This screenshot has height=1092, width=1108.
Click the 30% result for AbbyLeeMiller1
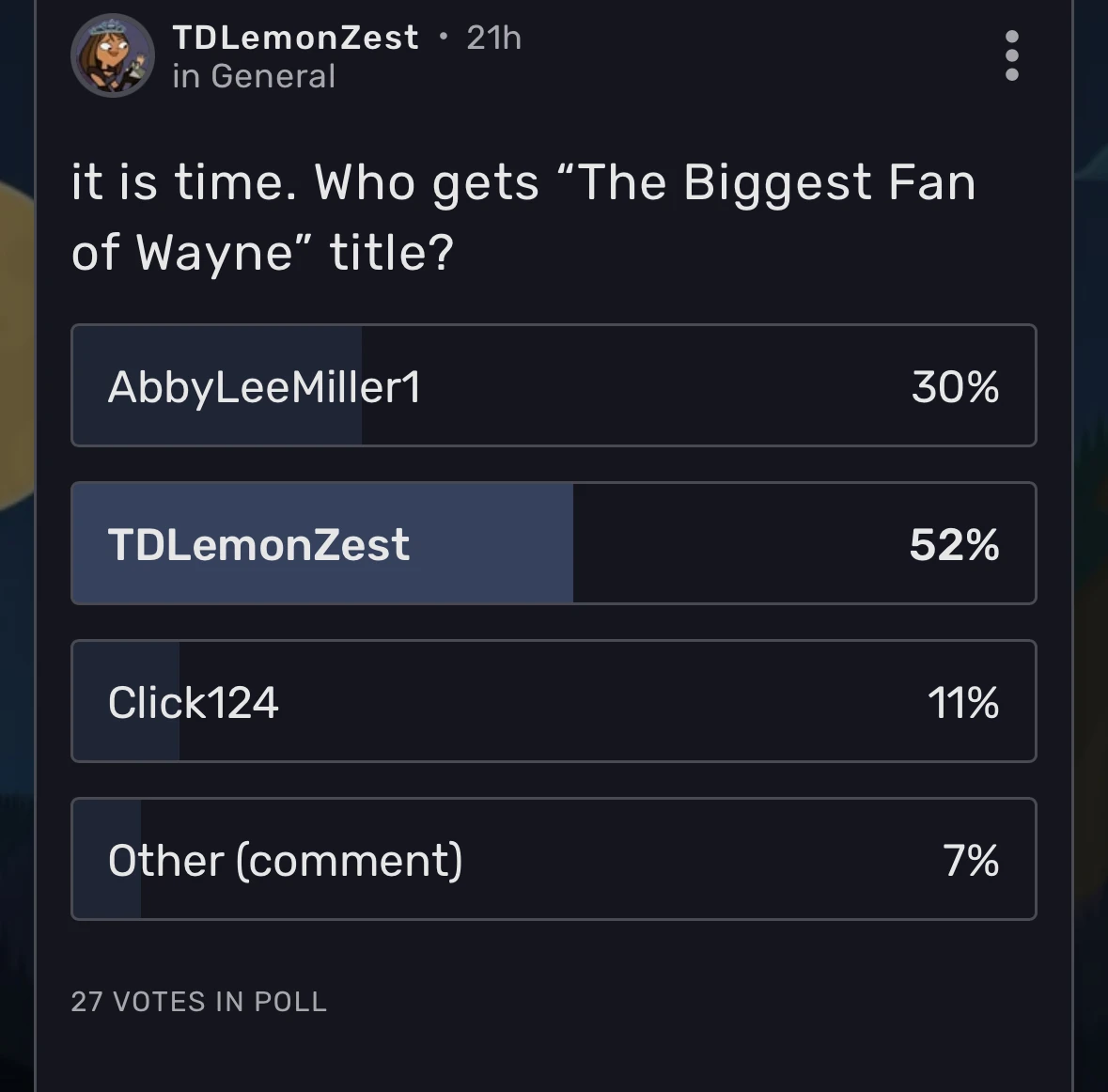tap(955, 386)
